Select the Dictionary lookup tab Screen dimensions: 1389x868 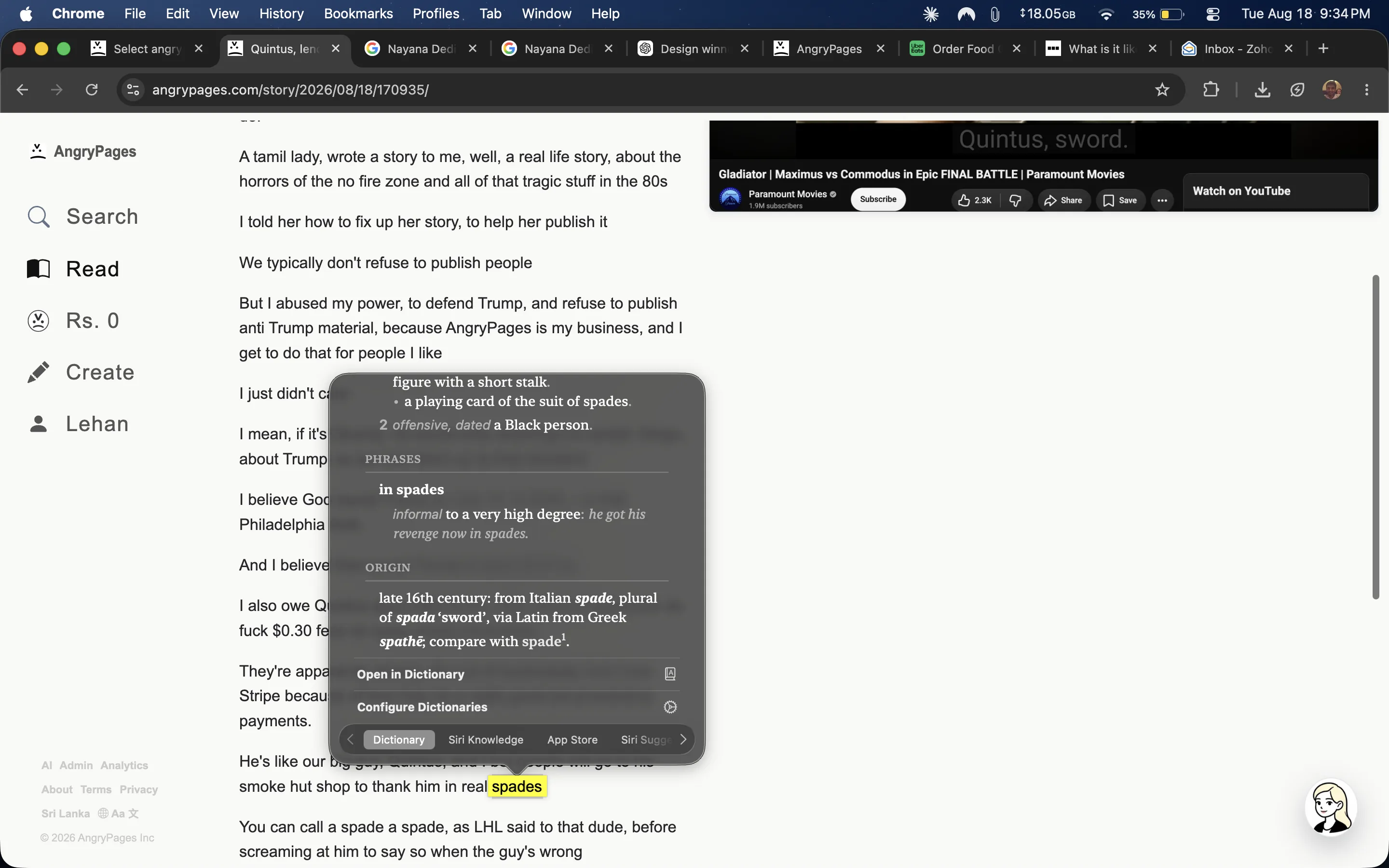tap(399, 739)
